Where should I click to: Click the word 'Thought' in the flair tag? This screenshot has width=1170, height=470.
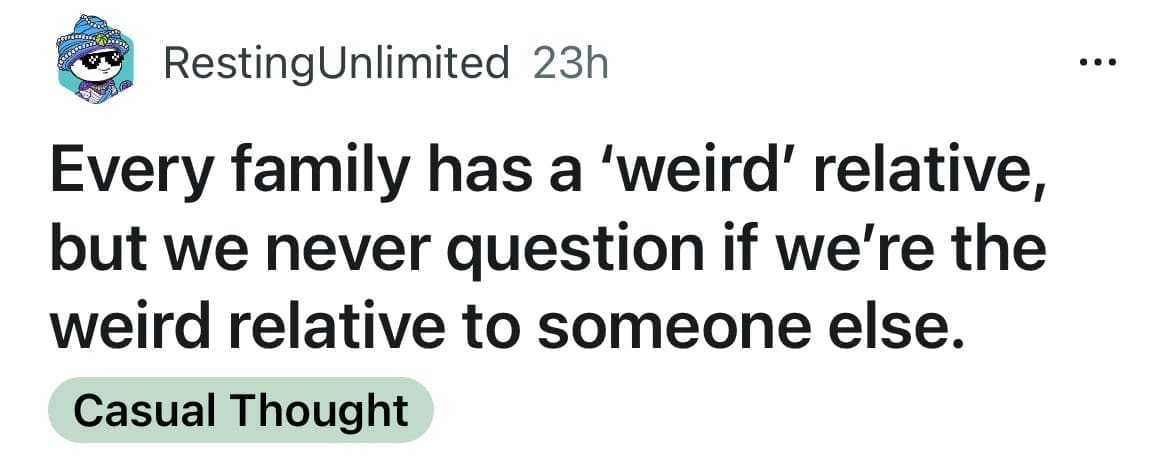coord(320,410)
